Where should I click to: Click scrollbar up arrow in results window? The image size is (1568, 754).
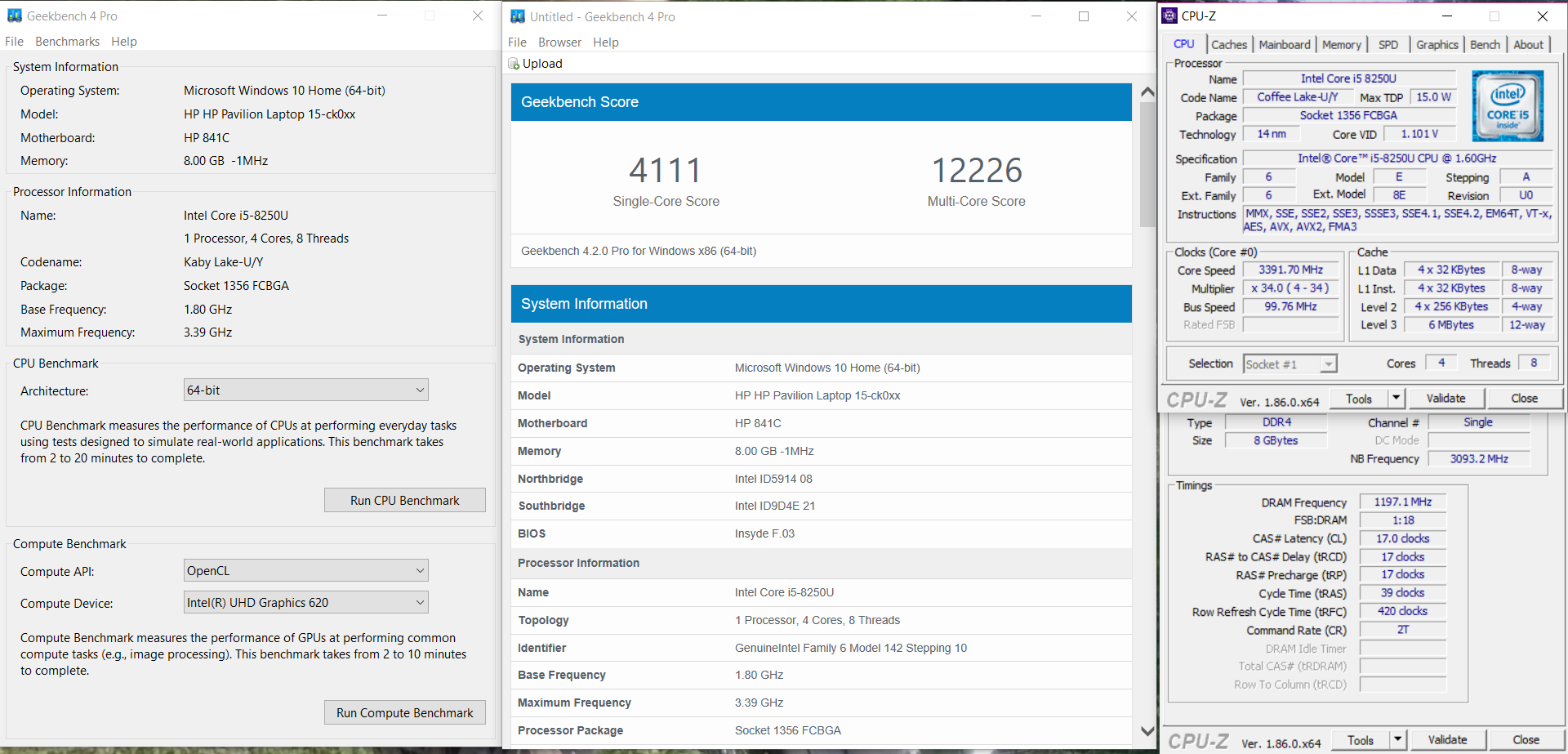point(1147,92)
